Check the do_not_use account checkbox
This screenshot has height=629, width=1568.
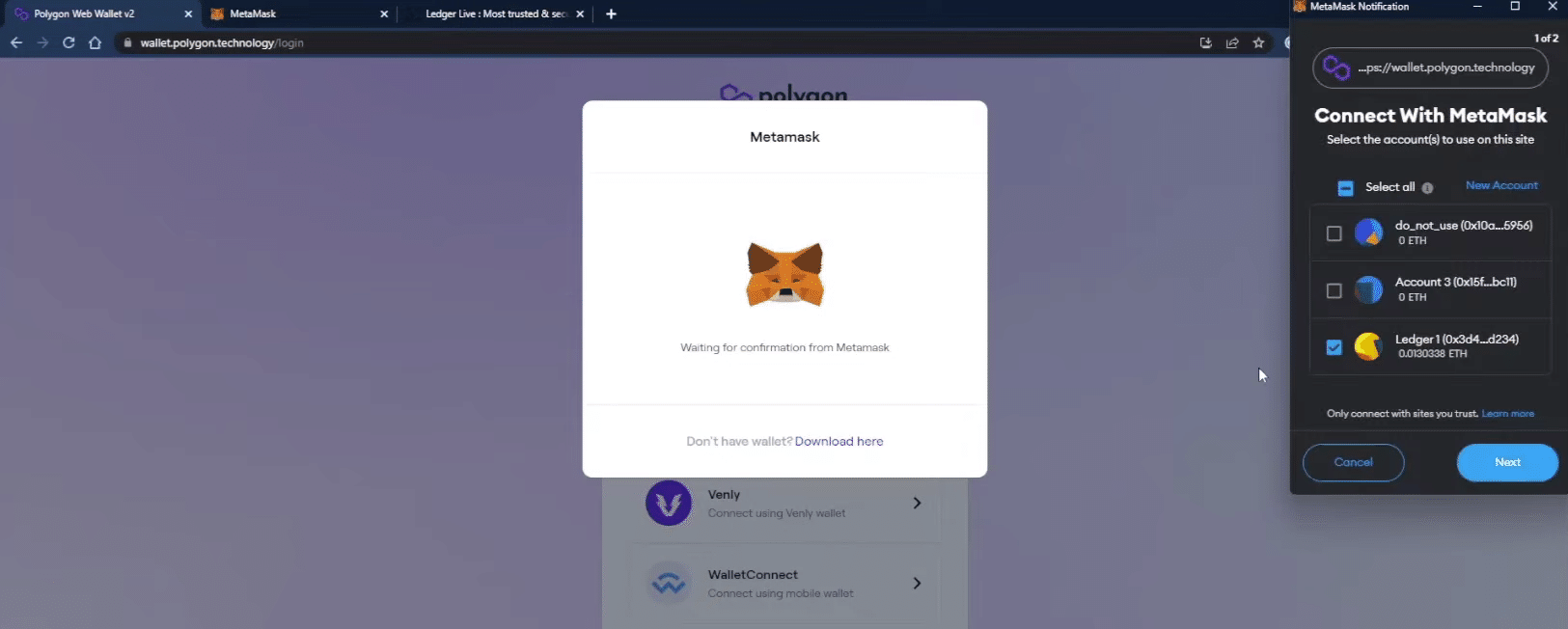click(1334, 233)
